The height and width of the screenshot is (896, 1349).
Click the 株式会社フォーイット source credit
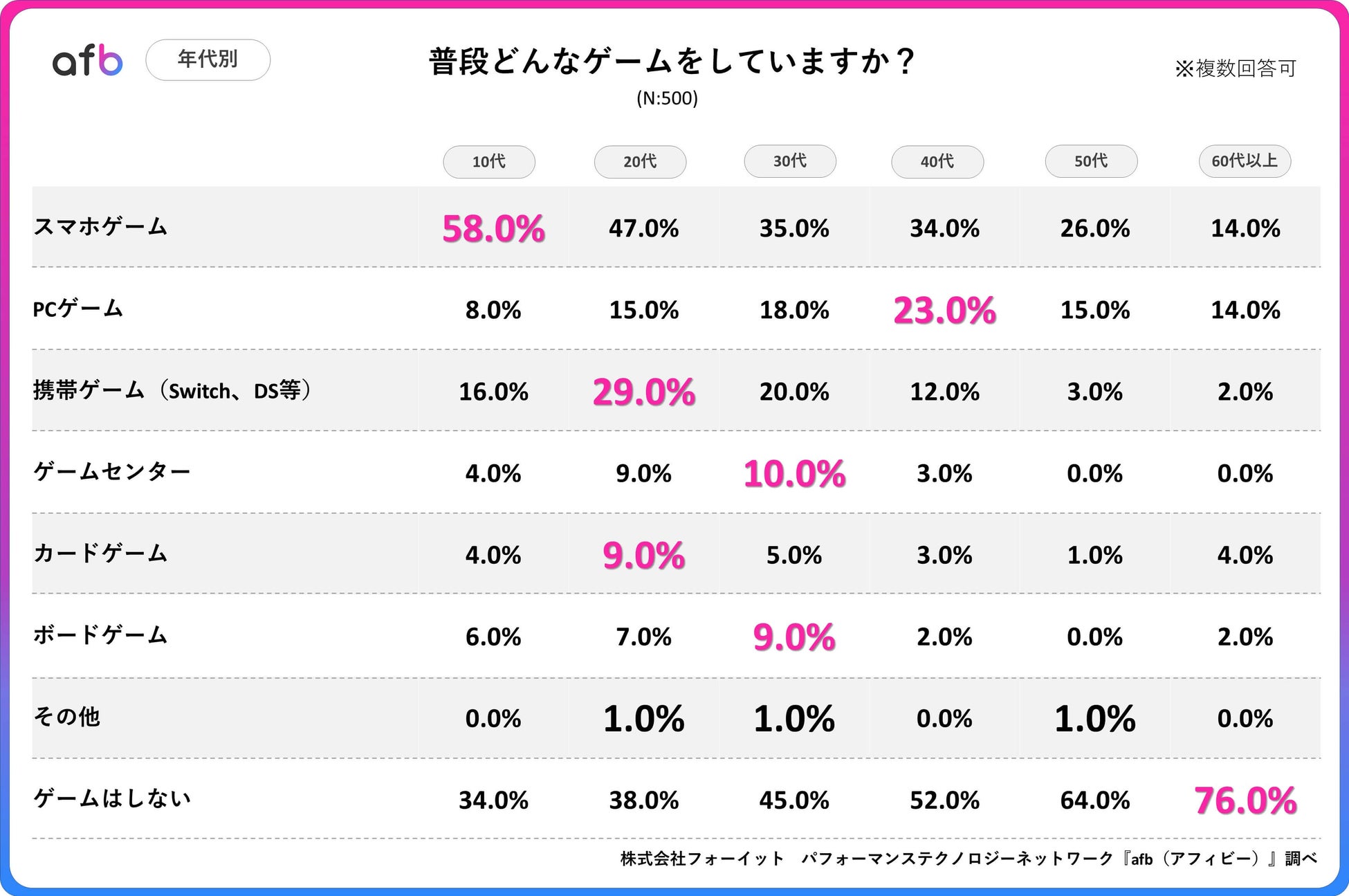(x=702, y=859)
